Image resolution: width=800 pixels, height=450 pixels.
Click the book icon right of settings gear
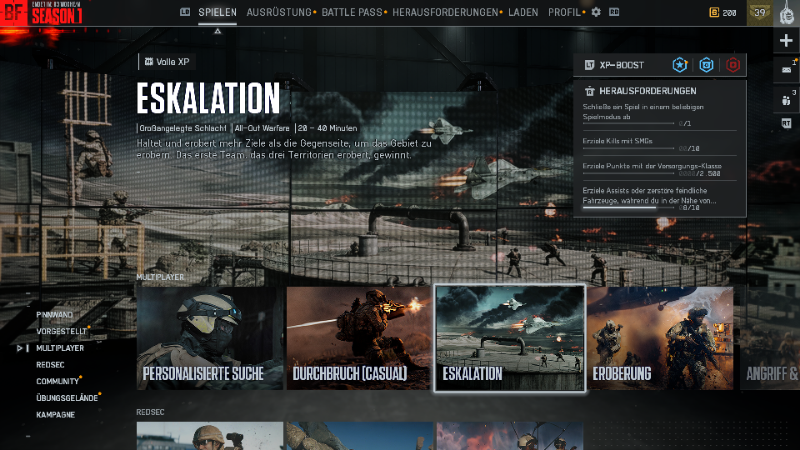point(614,12)
